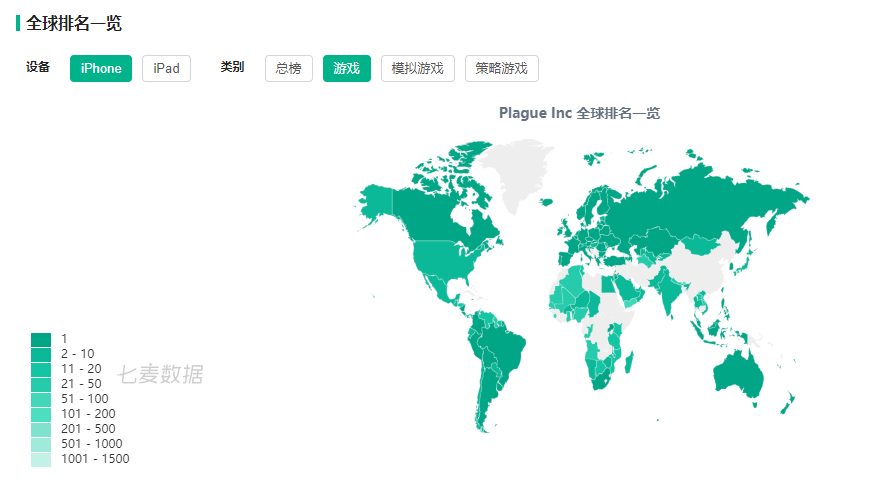874x482 pixels.
Task: Click the 51 - 100 legend swatch
Action: tap(41, 399)
